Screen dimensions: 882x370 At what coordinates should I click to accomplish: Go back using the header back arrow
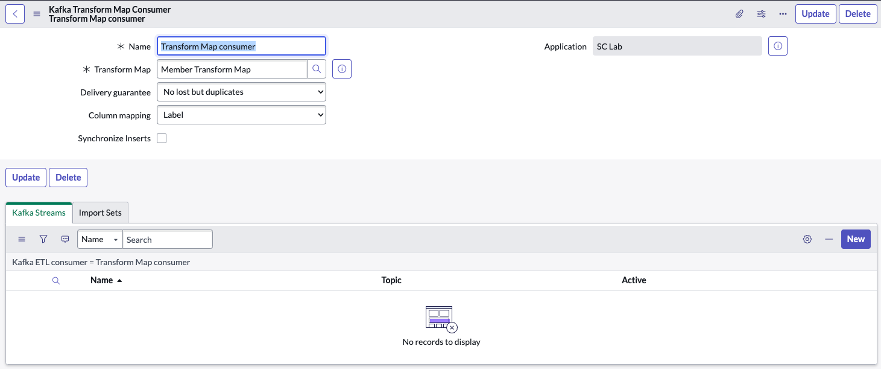[x=15, y=14]
